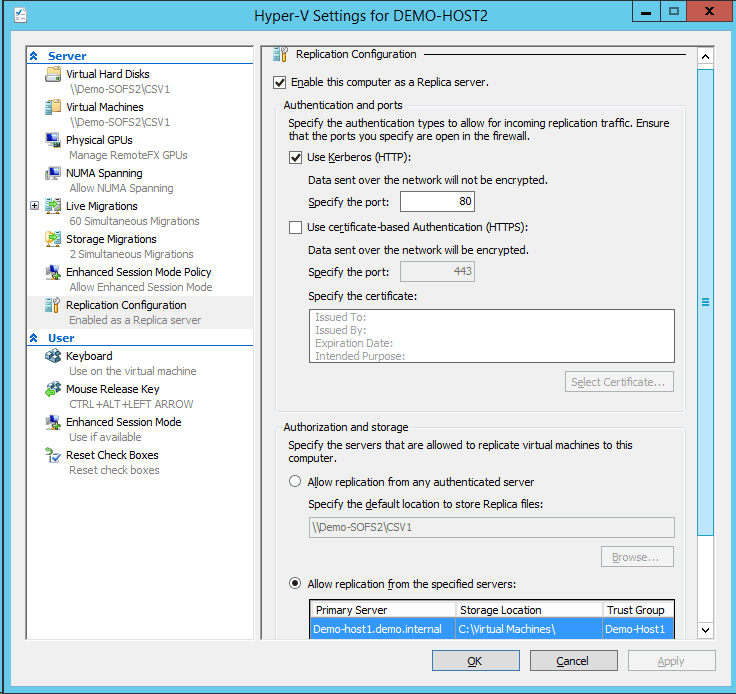Click the User Enhanced Session Mode icon
The image size is (736, 694).
pos(53,422)
